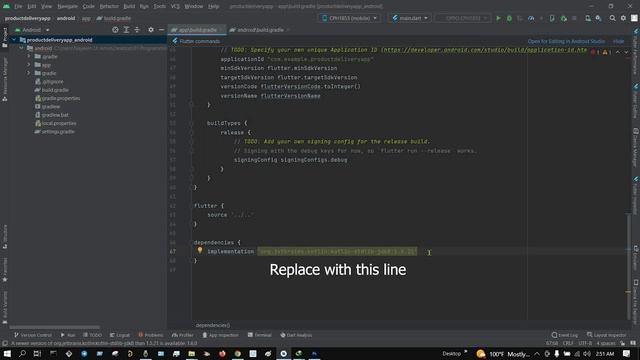Open the Version Control tool window
Image resolution: width=640 pixels, height=360 pixels.
(x=32, y=335)
